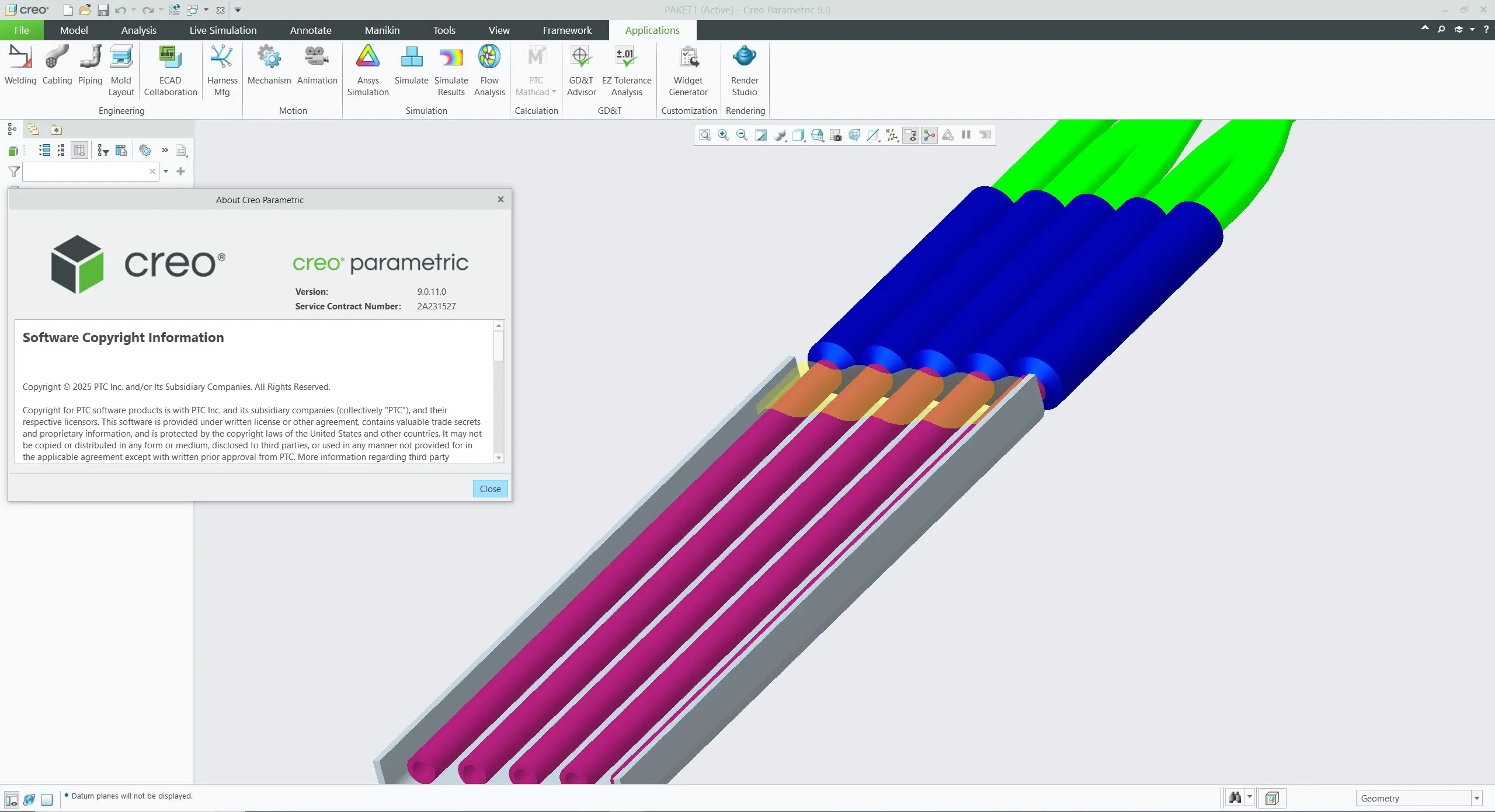Launch EZ Tolerance Analysis
This screenshot has width=1495, height=812.
pyautogui.click(x=627, y=71)
